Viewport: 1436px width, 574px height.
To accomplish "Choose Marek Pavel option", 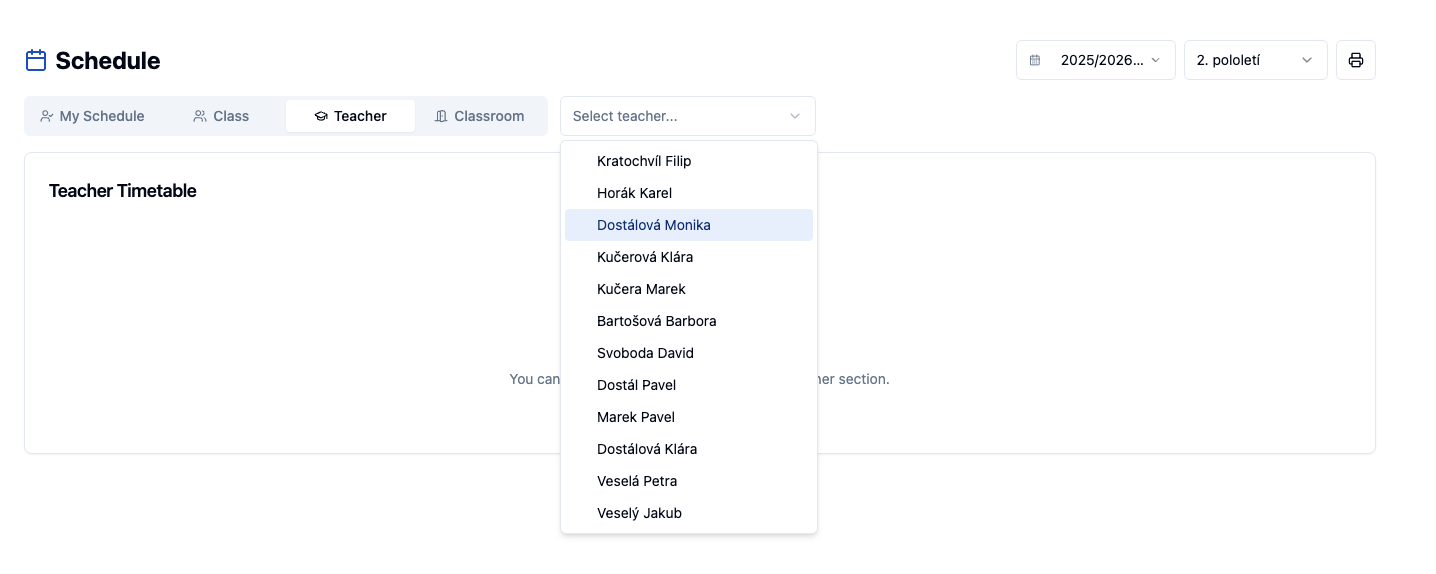I will tap(688, 417).
